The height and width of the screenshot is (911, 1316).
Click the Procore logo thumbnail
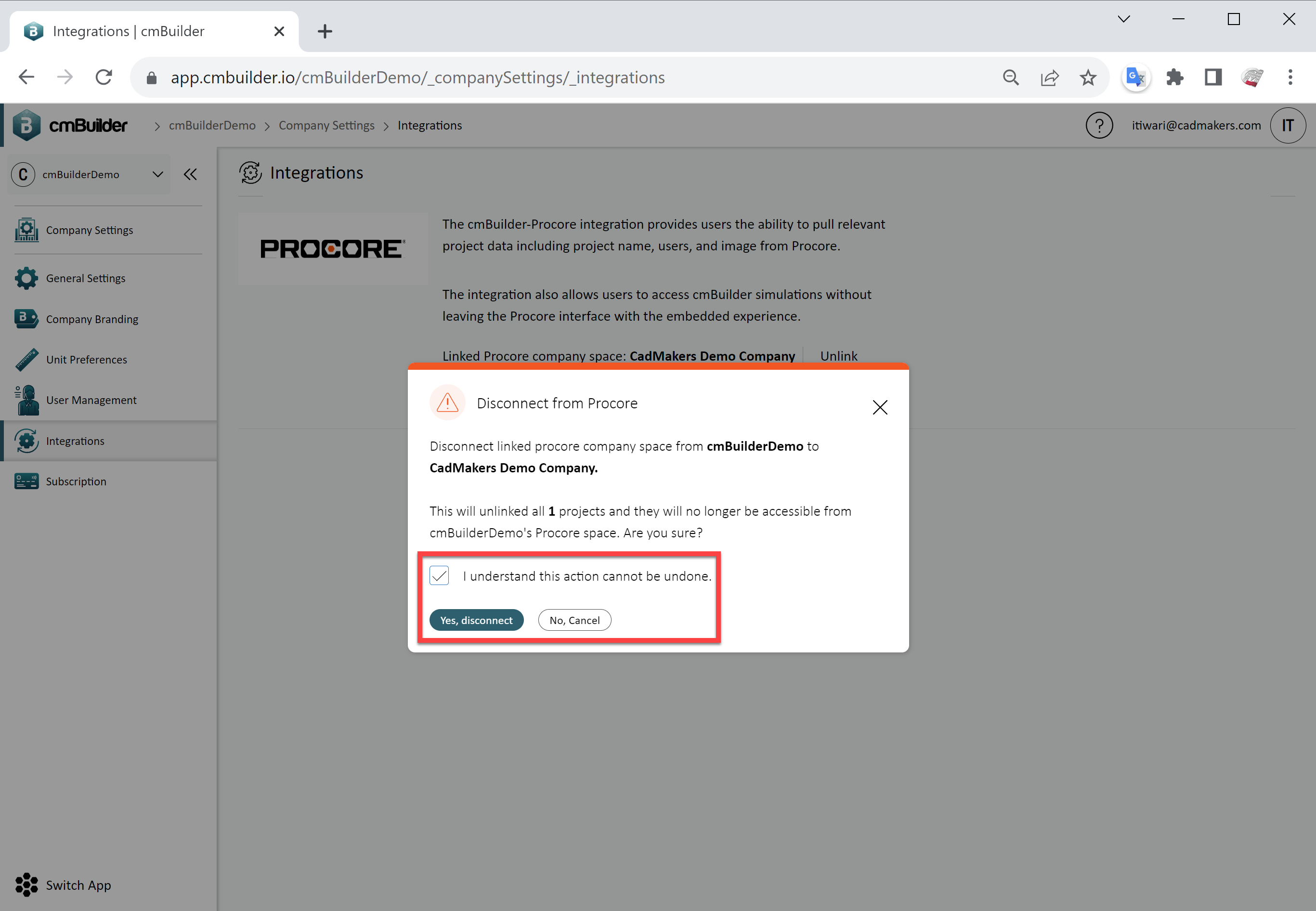[x=333, y=249]
